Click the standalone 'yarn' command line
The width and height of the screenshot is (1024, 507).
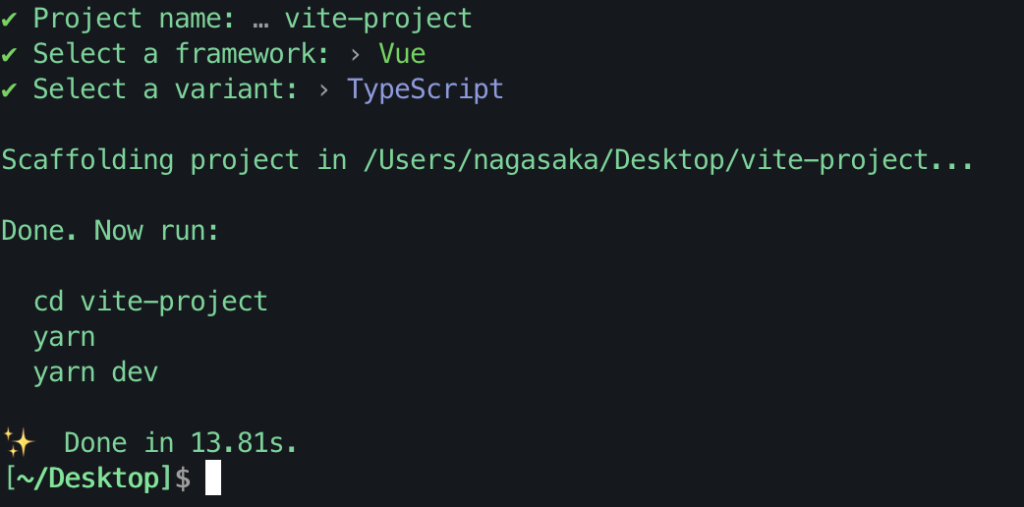coord(64,338)
